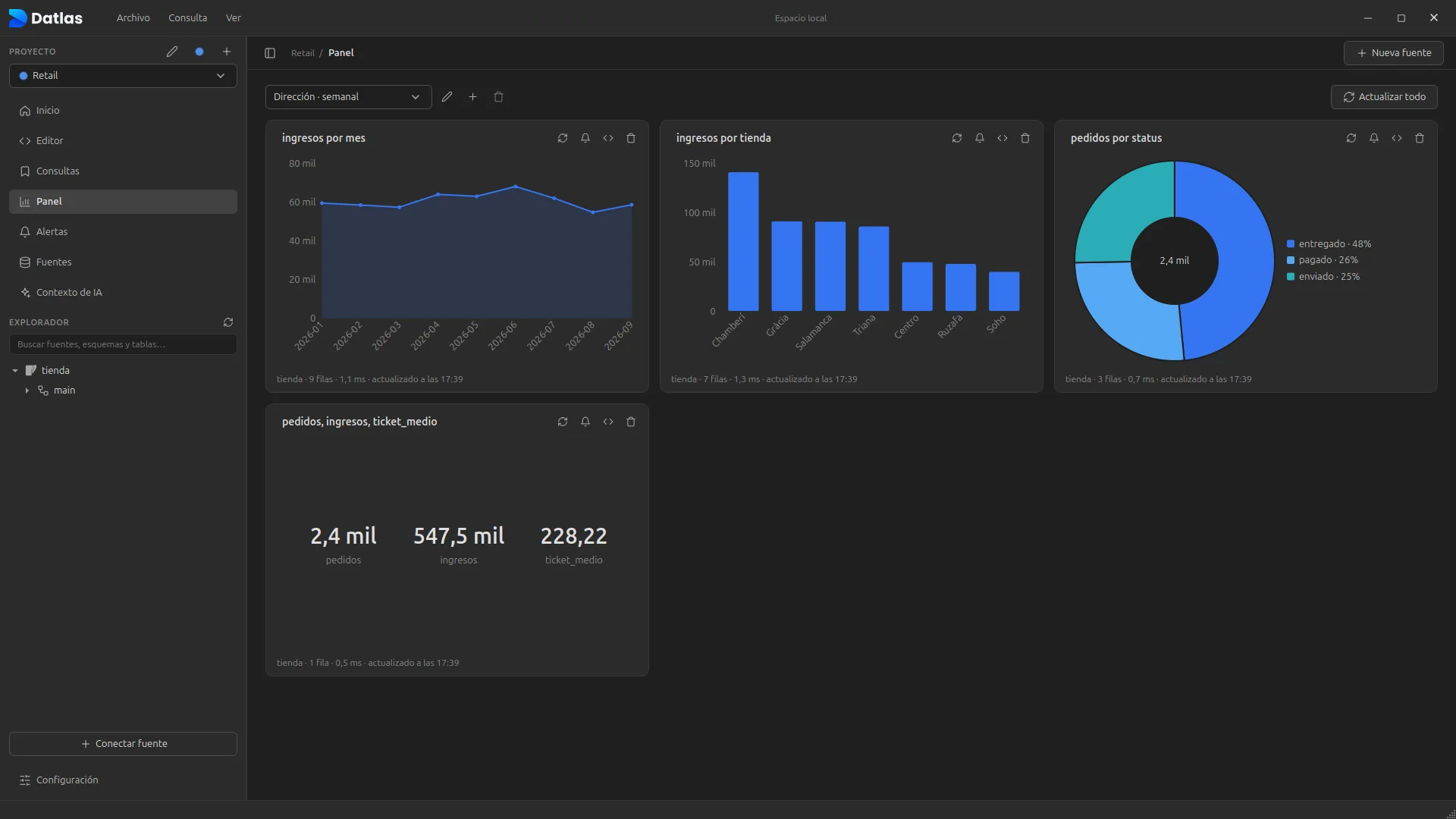Add a new project with plus icon
Screen dimensions: 1456x819
tap(227, 52)
